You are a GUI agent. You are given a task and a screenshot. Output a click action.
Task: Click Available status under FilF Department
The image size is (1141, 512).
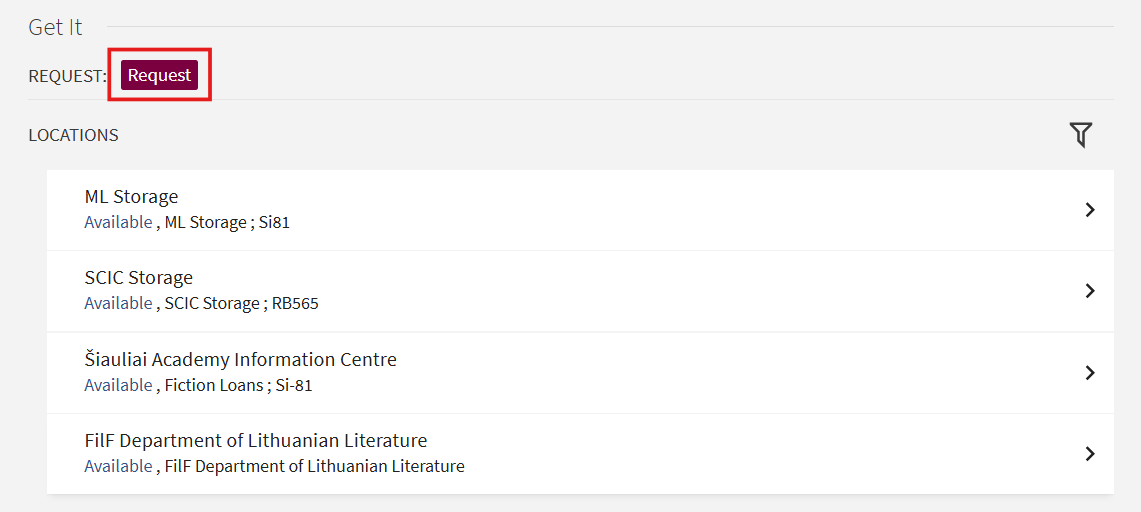118,466
